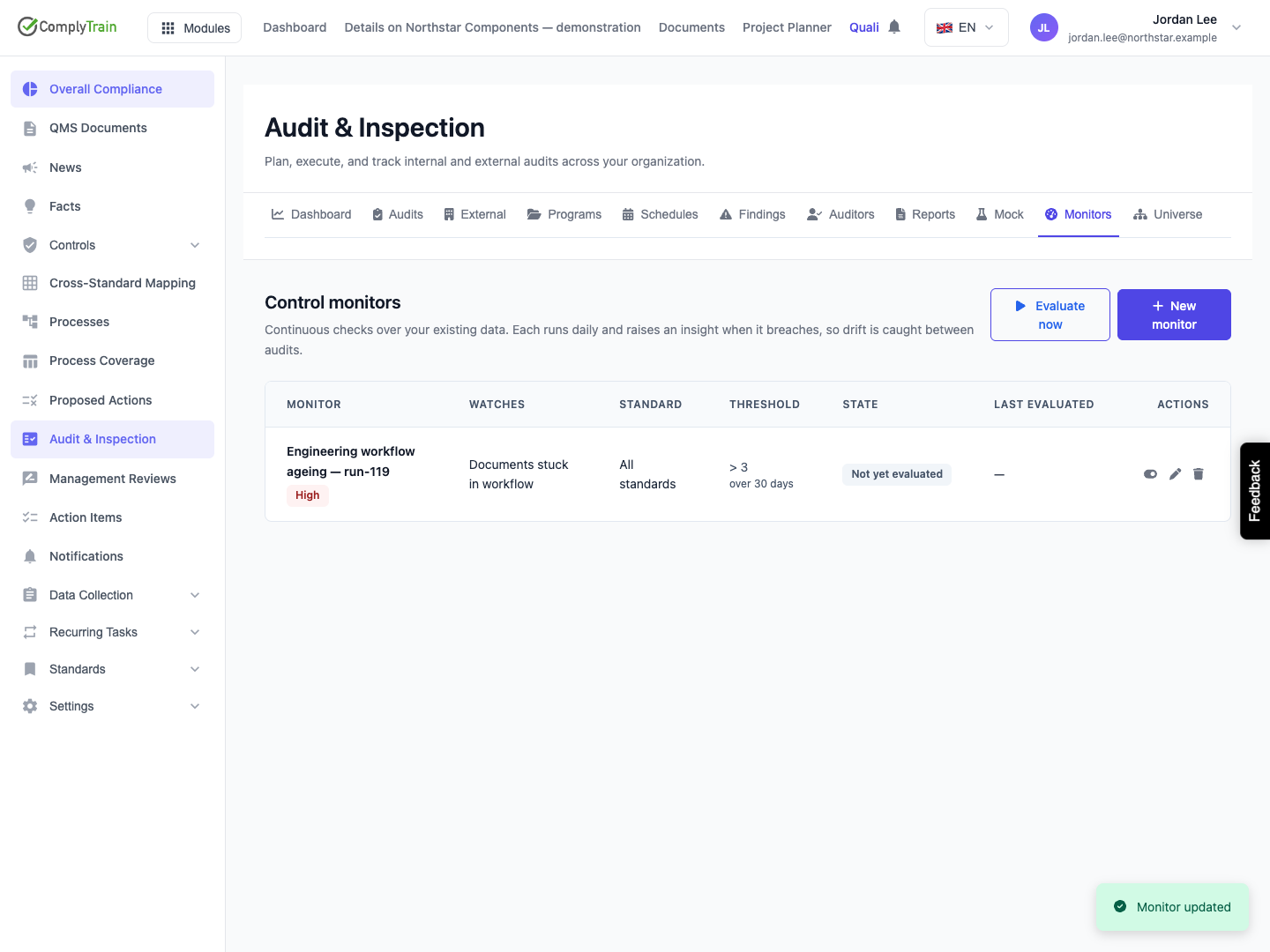Viewport: 1270px width, 952px height.
Task: Switch to the Audits tab
Action: pos(397,214)
